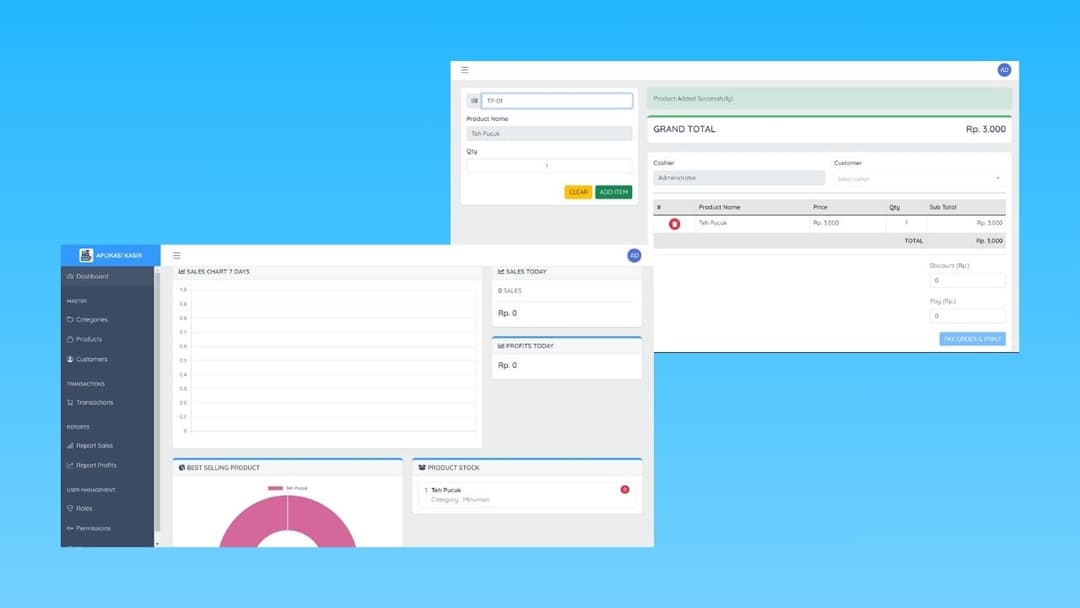Screen dimensions: 1080x608
Task: Toggle the dashboard sidebar hamburger menu
Action: pyautogui.click(x=177, y=256)
